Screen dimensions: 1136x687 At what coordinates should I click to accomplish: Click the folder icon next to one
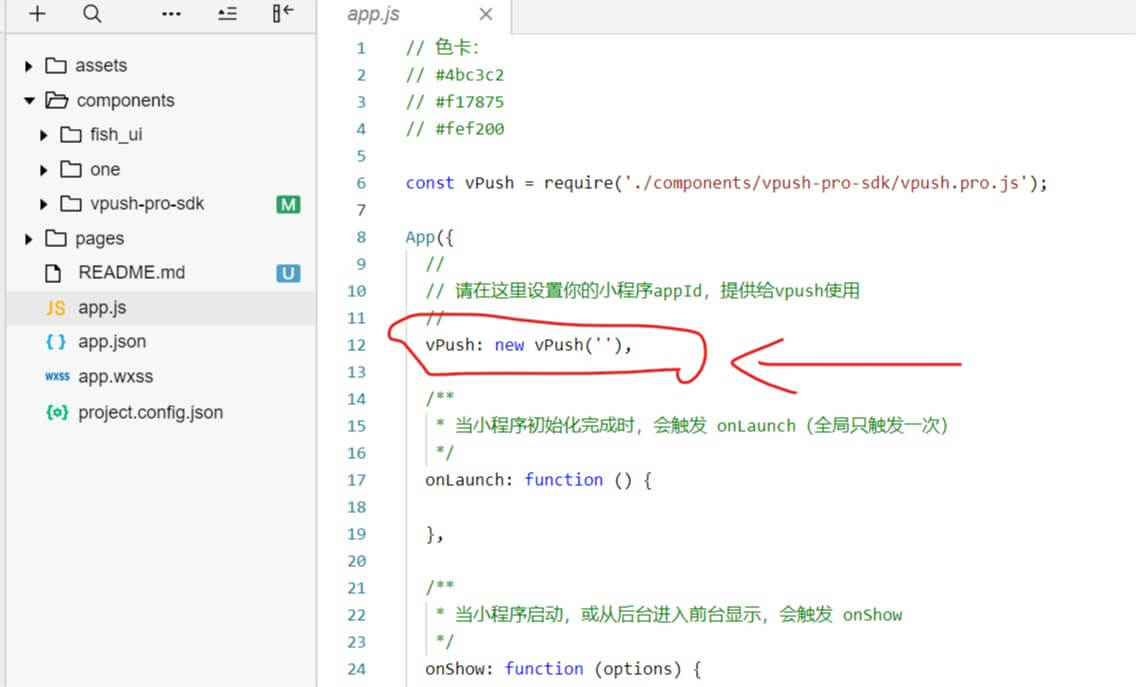[x=71, y=170]
